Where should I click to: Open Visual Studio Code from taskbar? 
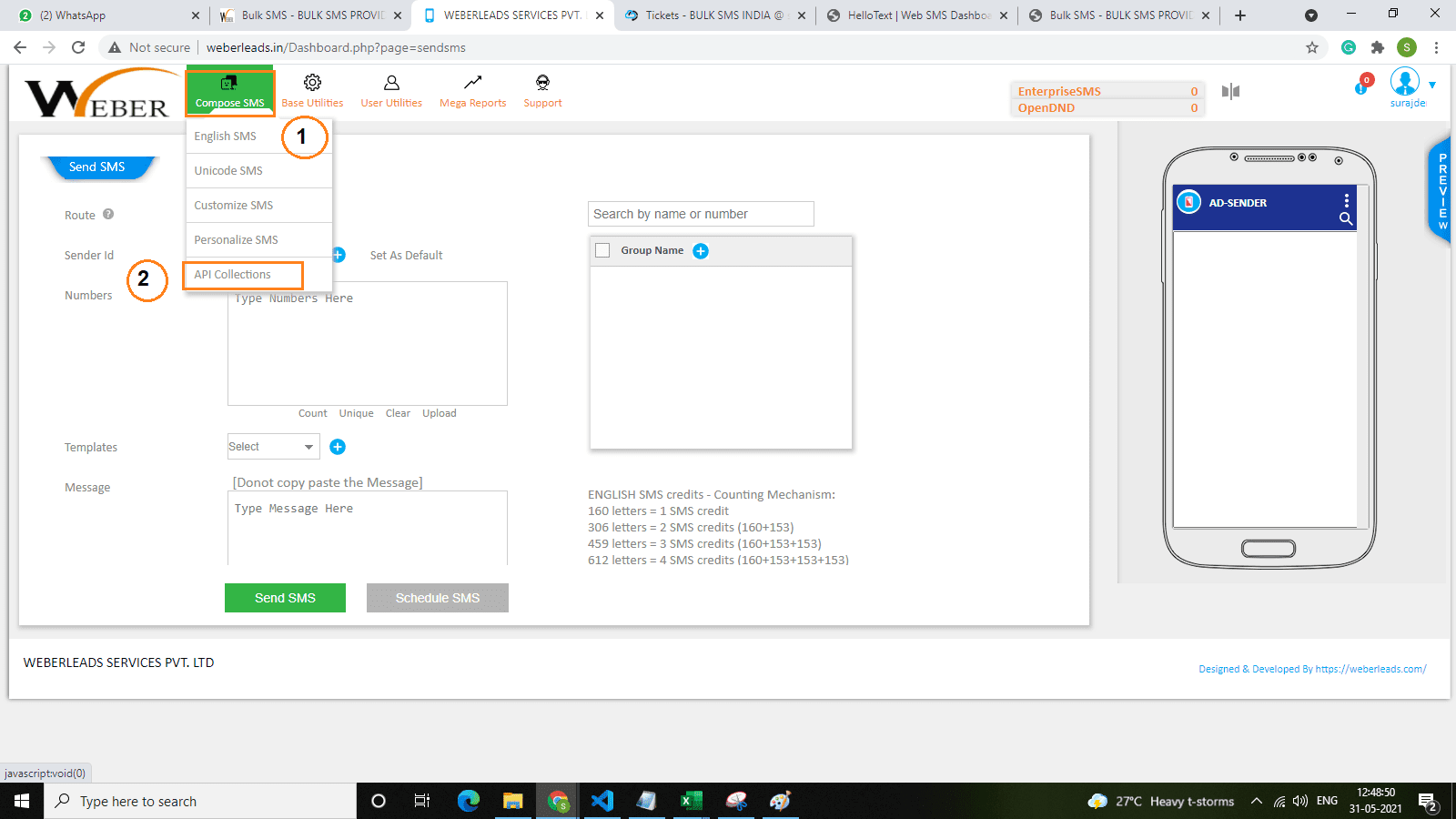click(x=602, y=801)
